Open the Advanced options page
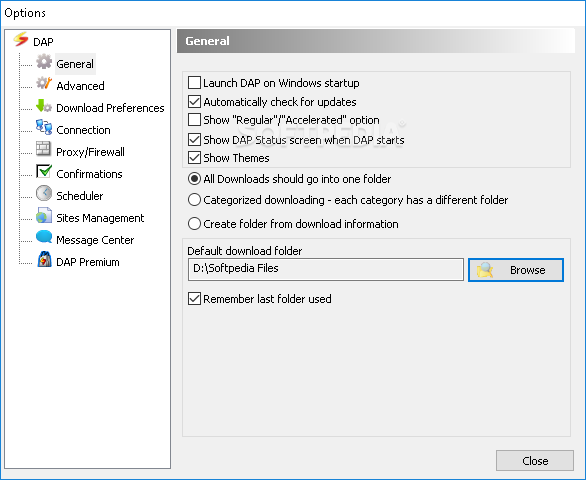The image size is (586, 480). point(80,86)
